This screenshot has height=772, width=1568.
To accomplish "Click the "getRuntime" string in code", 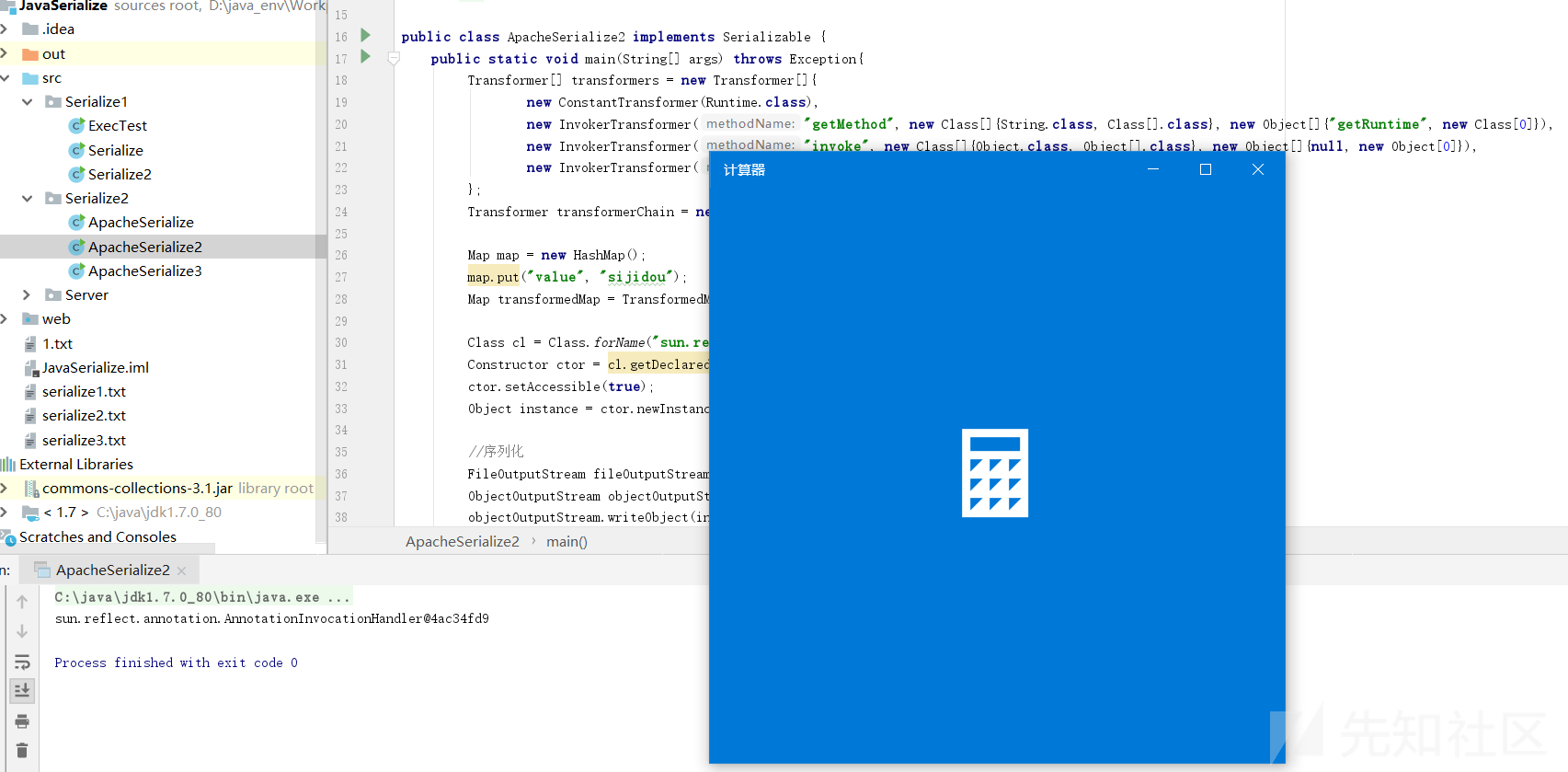I will [1377, 124].
